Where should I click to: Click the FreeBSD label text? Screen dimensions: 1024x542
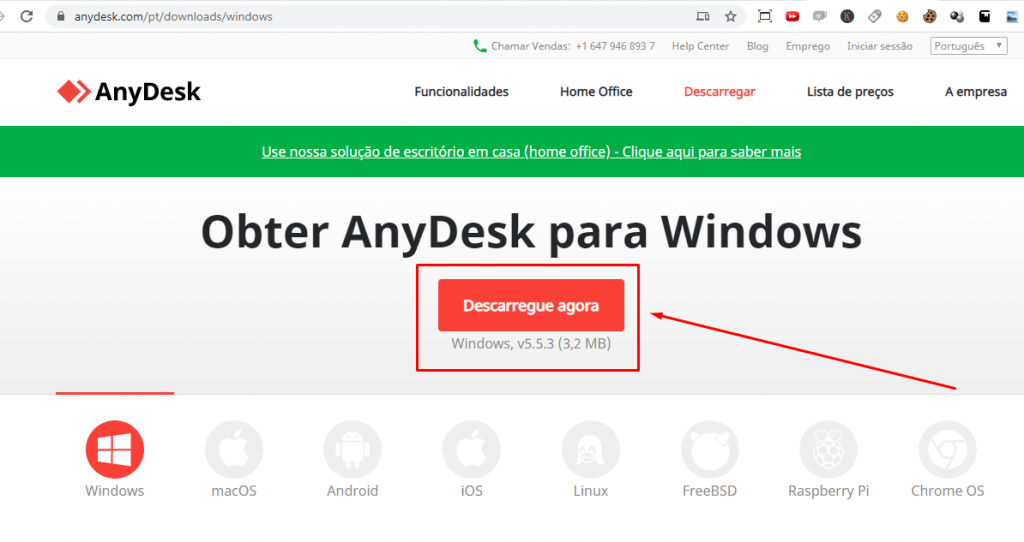(710, 491)
